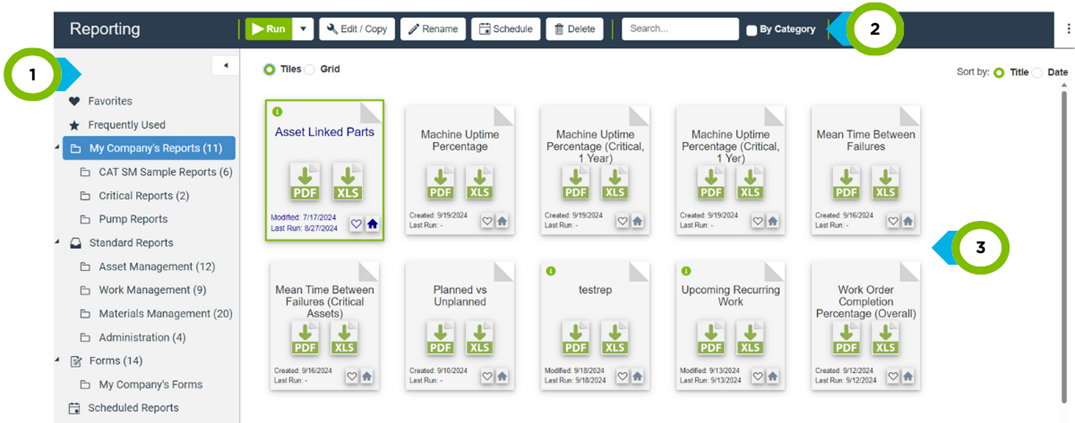1075x423 pixels.
Task: Download XLS of Mean Time Between Failures
Action: pyautogui.click(x=884, y=183)
